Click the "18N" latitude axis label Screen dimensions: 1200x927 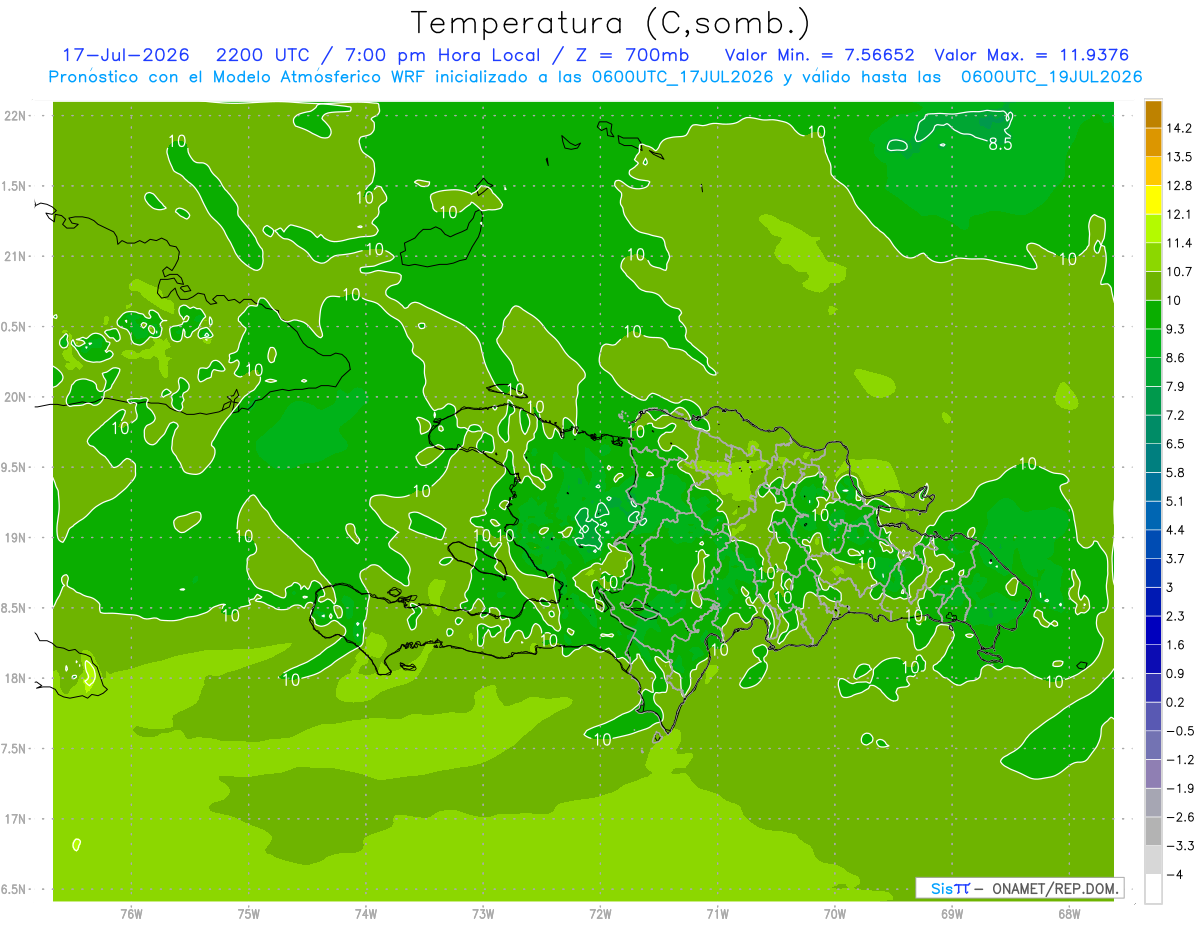pos(16,678)
